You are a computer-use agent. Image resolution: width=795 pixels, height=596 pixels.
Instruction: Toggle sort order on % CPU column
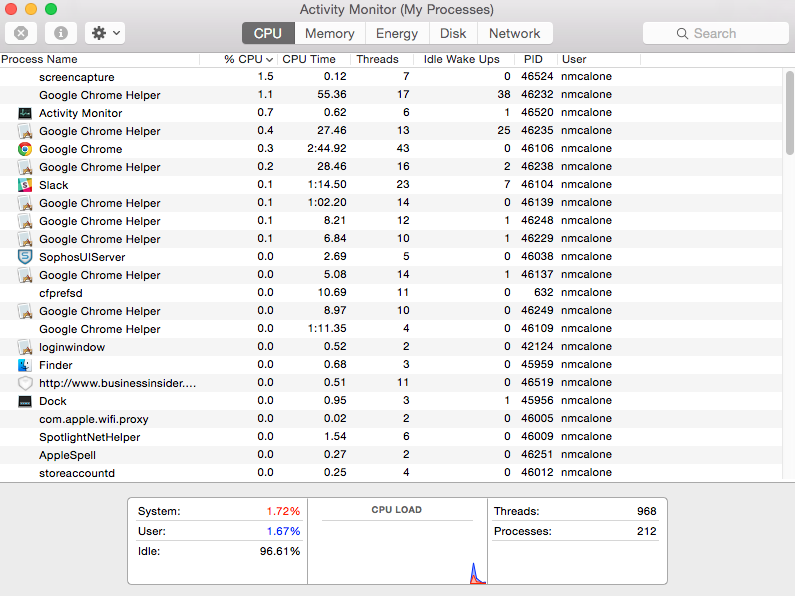(x=249, y=59)
